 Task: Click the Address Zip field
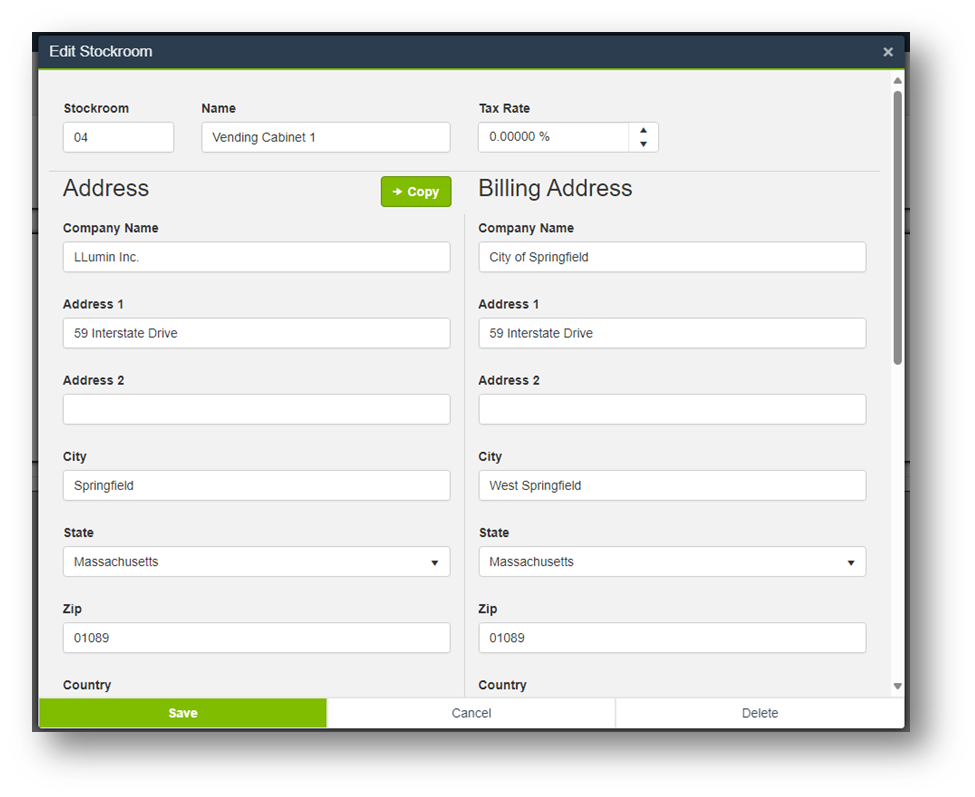pyautogui.click(x=256, y=638)
